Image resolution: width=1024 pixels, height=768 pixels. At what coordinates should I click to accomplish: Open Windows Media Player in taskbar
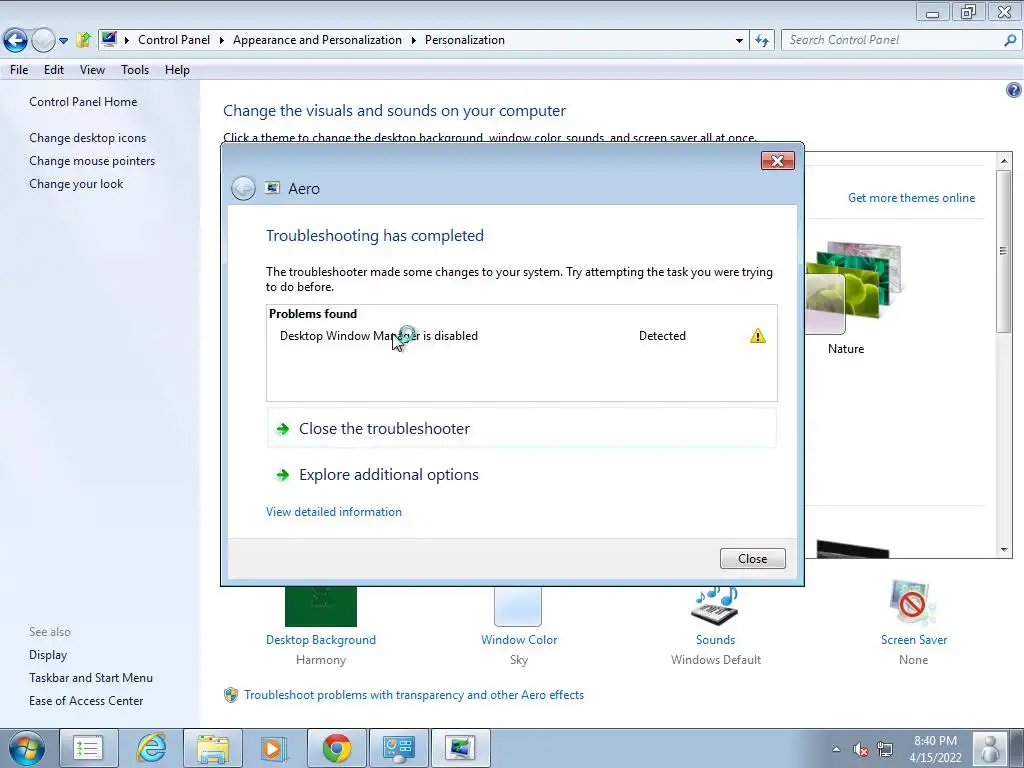pos(274,748)
